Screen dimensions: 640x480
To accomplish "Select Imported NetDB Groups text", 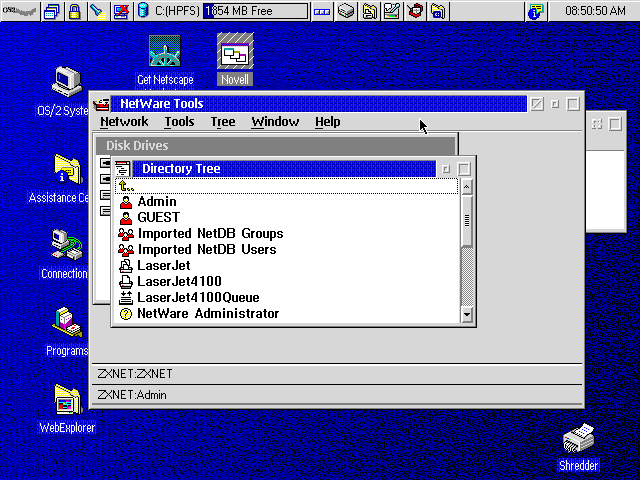I will 211,233.
